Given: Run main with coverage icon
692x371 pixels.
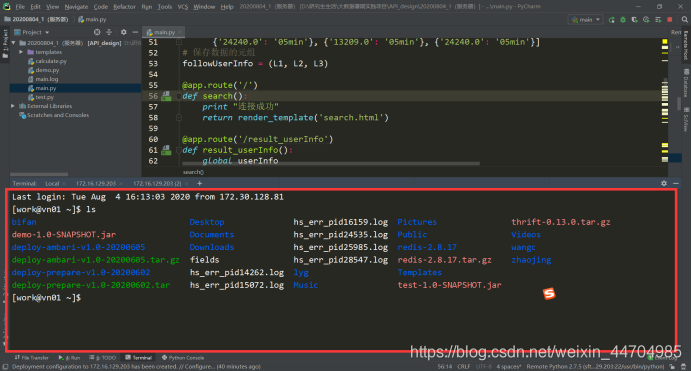Looking at the screenshot, I should pos(635,20).
